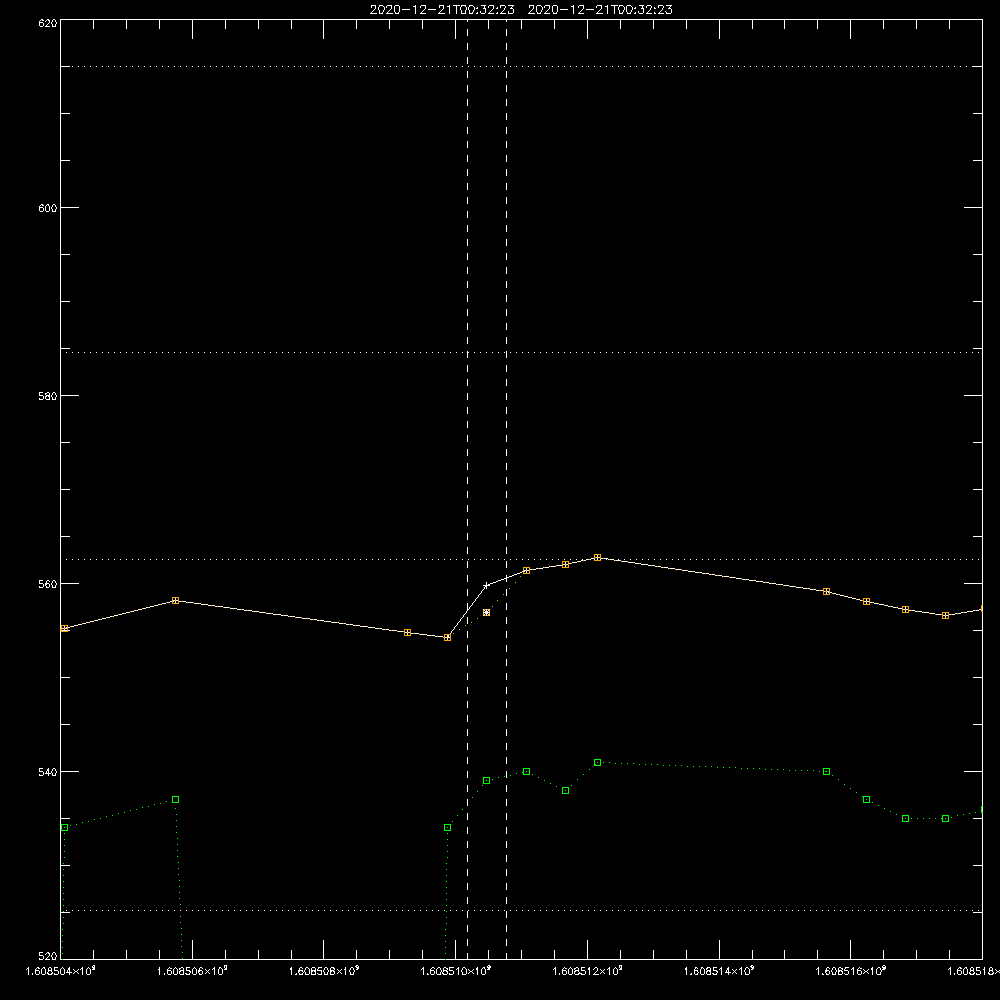The width and height of the screenshot is (1000, 1000).
Task: Pick the lowest orange data marker near 554
Action: pyautogui.click(x=448, y=637)
